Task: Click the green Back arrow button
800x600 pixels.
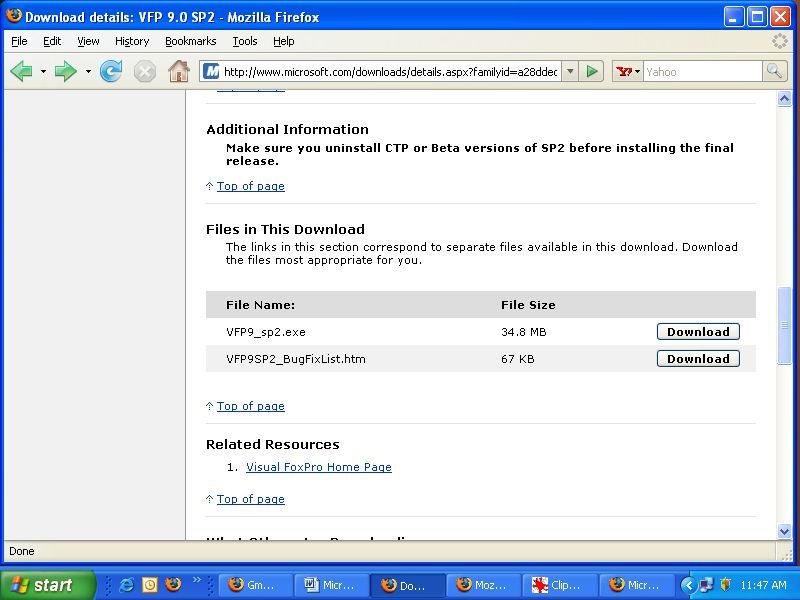Action: click(x=21, y=71)
